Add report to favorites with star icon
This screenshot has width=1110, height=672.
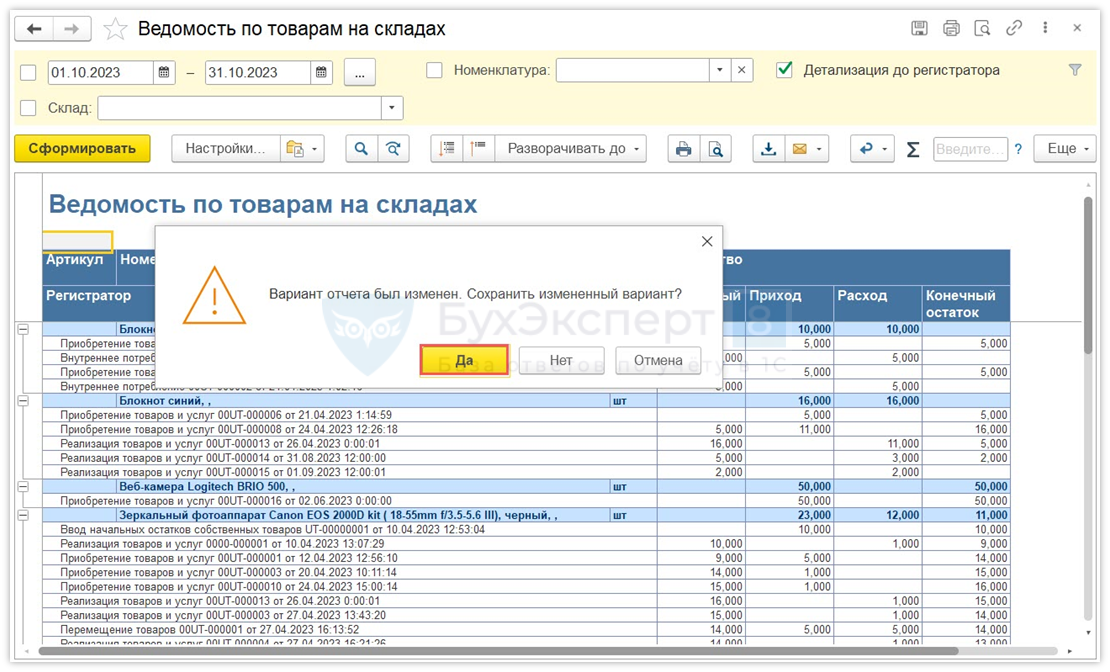[116, 29]
